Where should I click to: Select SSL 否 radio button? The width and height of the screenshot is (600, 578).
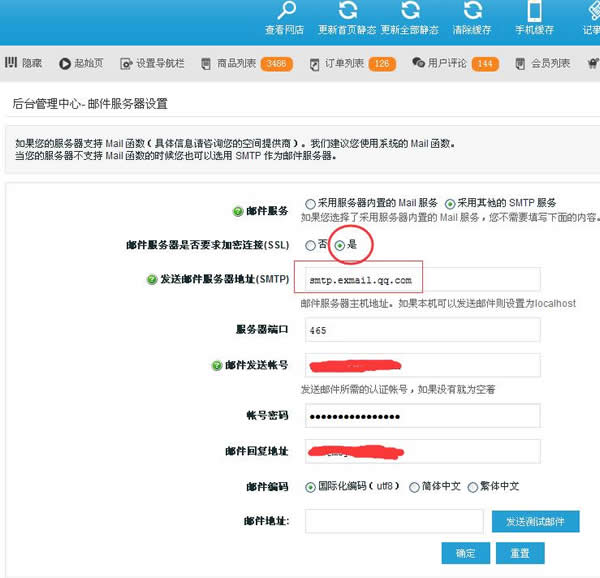(x=310, y=245)
